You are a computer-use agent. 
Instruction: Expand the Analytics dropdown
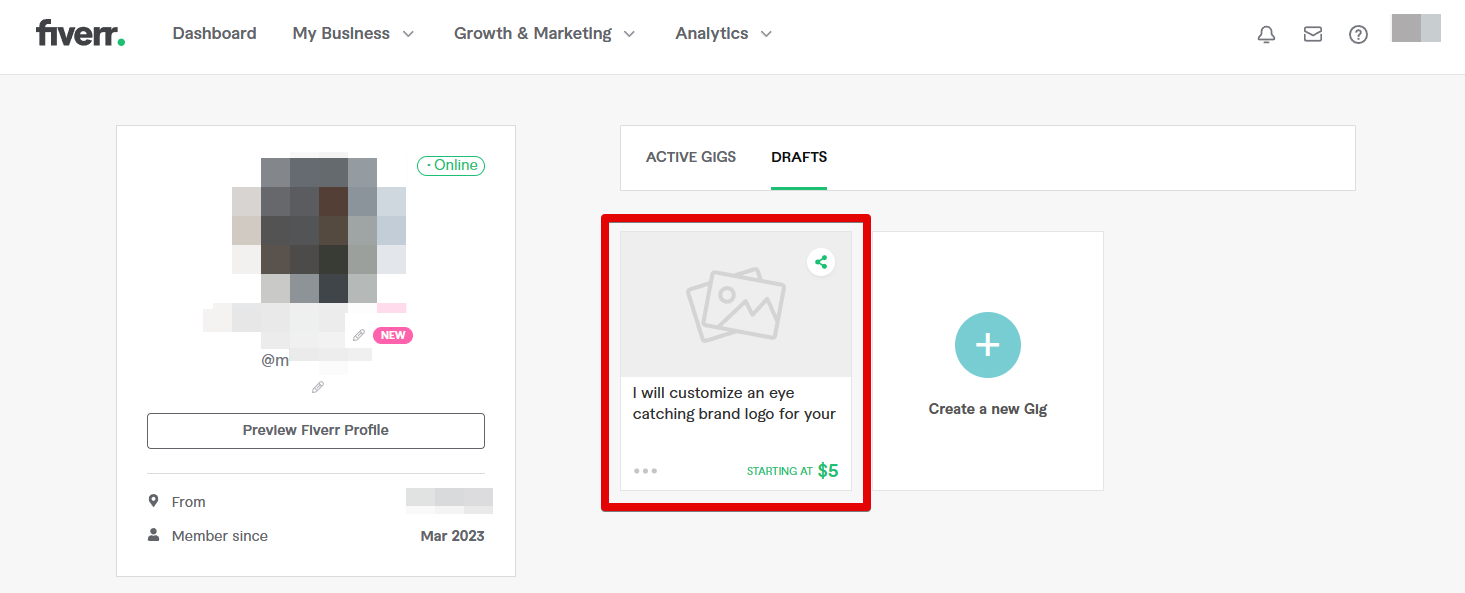click(x=724, y=34)
